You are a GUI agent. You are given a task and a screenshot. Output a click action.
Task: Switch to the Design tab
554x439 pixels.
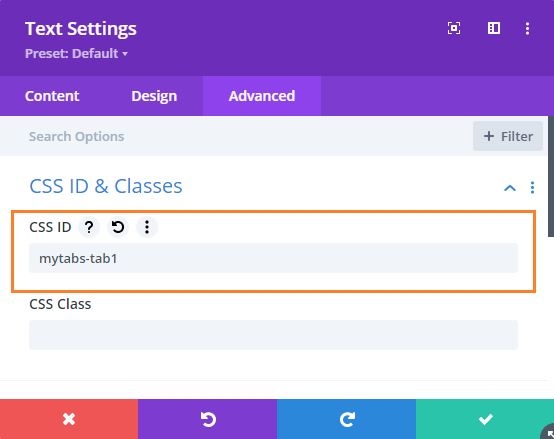click(x=154, y=96)
